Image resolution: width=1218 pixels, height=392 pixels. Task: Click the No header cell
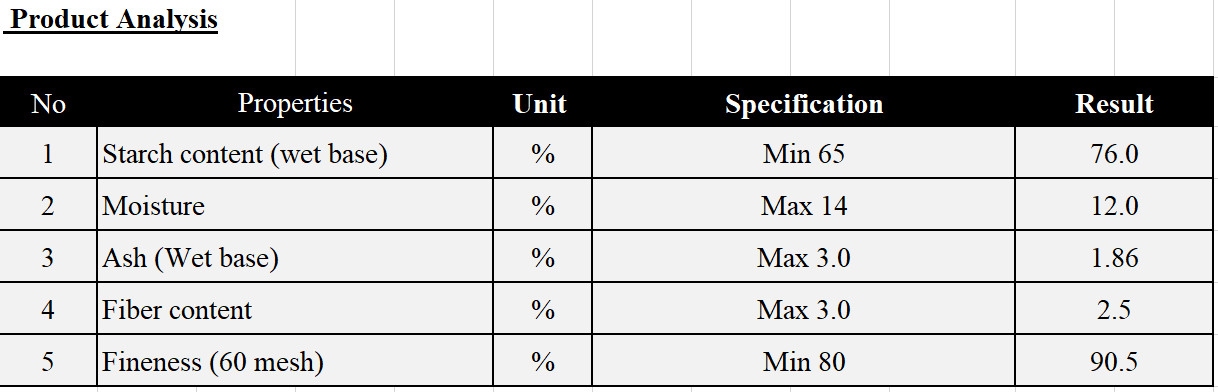point(48,104)
